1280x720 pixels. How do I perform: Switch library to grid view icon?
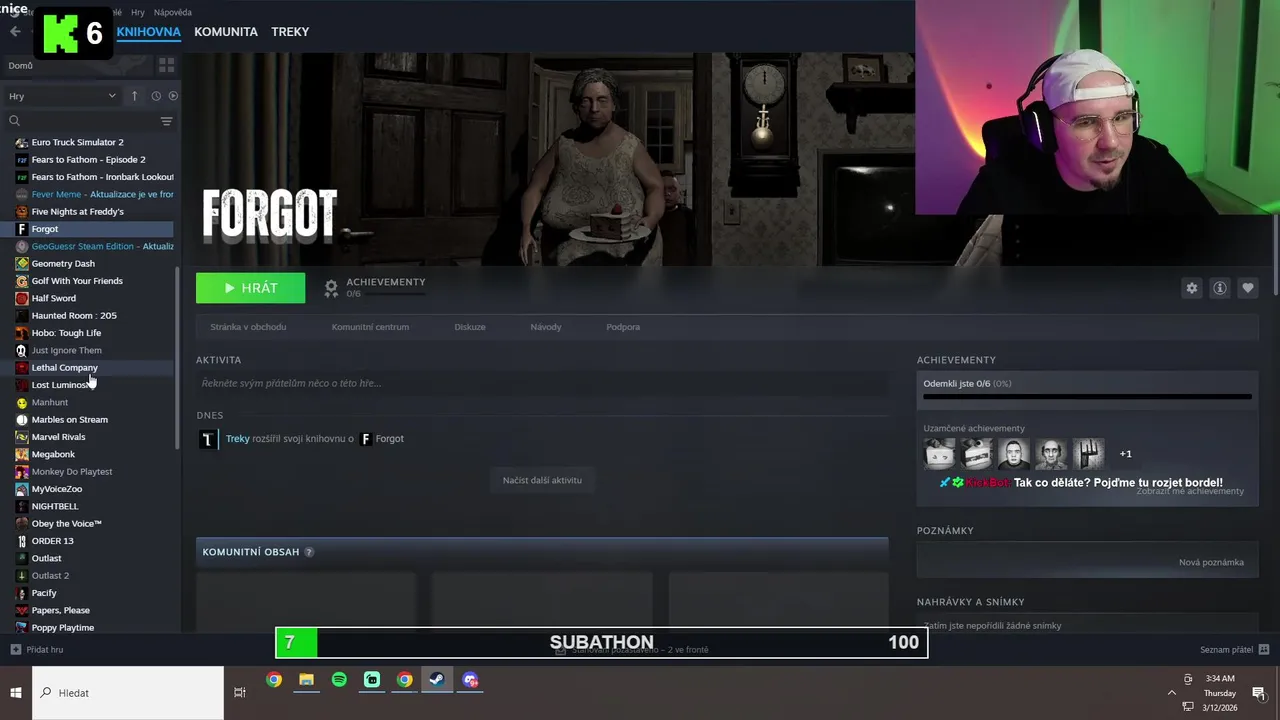pos(166,65)
